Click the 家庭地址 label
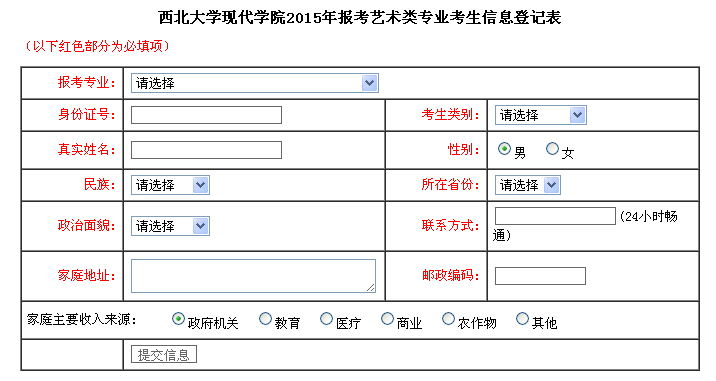 coord(86,275)
